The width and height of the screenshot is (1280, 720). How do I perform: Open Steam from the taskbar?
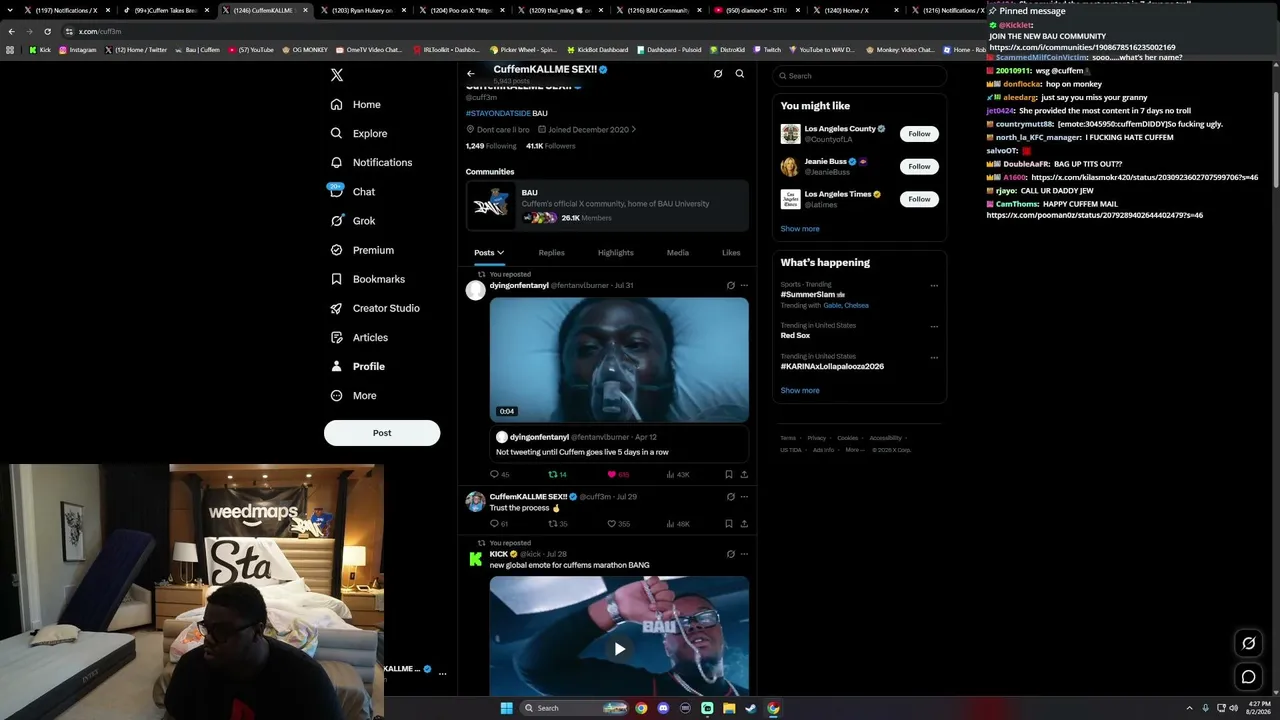point(751,708)
